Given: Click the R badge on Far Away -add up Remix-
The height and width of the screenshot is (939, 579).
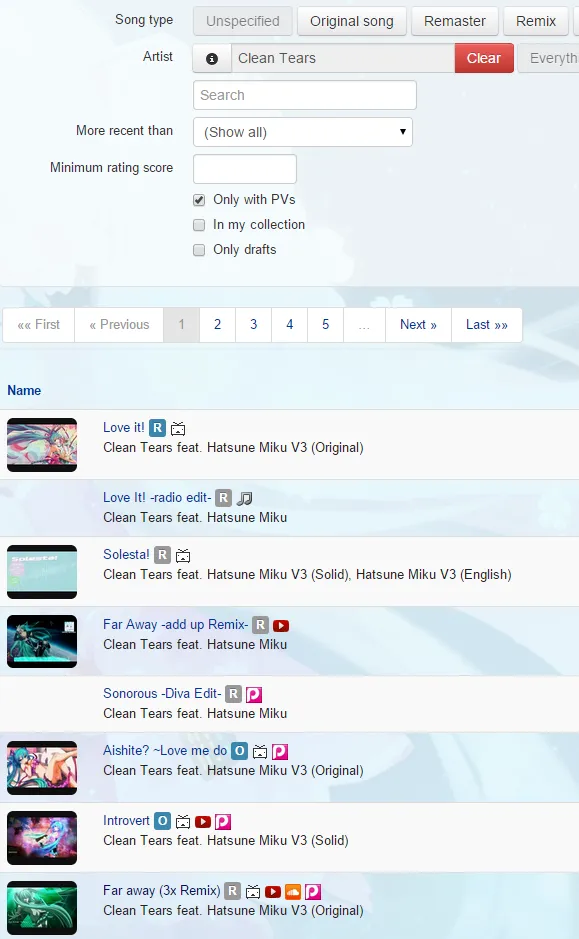Looking at the screenshot, I should [x=260, y=625].
